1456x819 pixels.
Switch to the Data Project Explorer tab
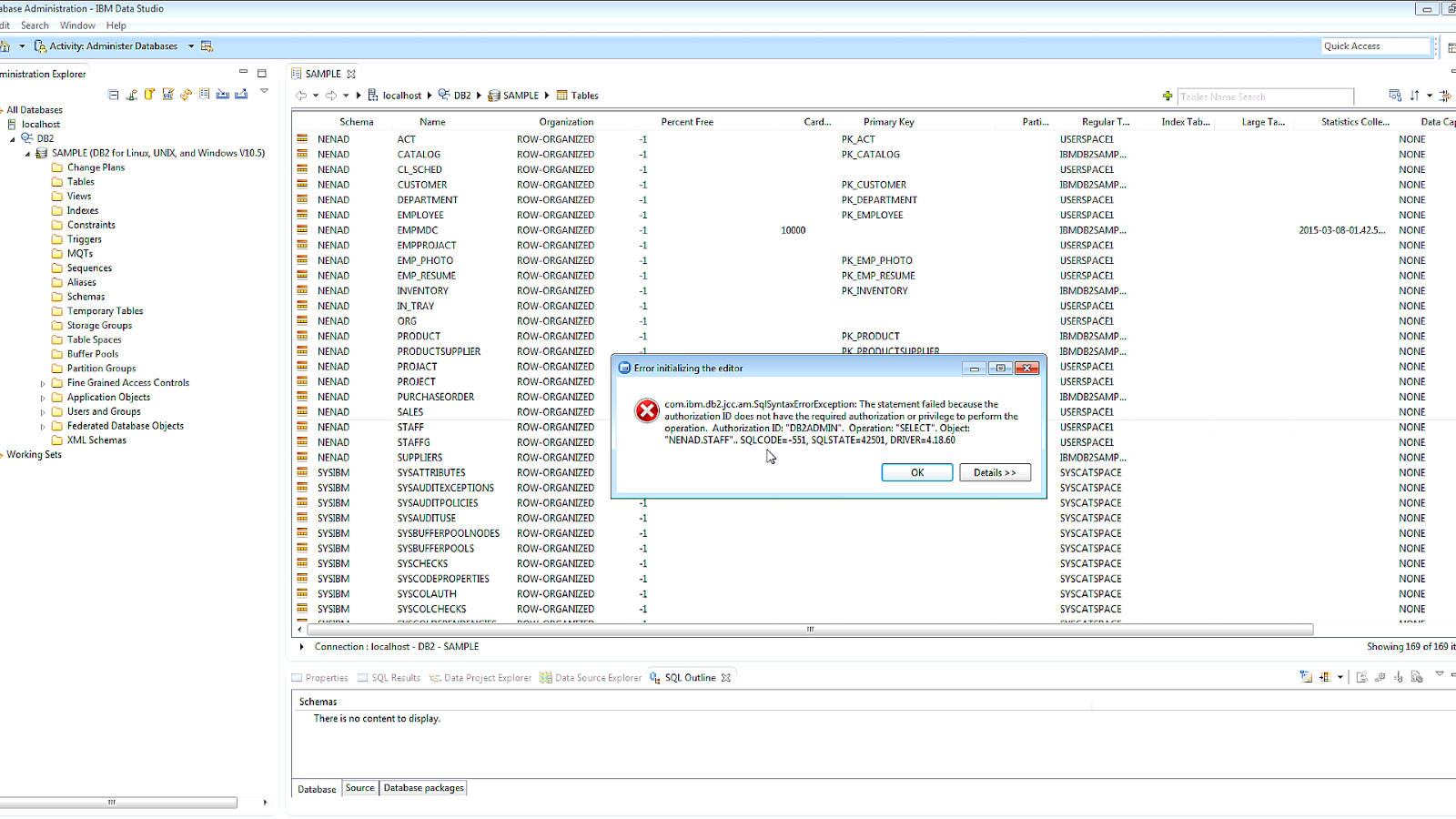[480, 678]
